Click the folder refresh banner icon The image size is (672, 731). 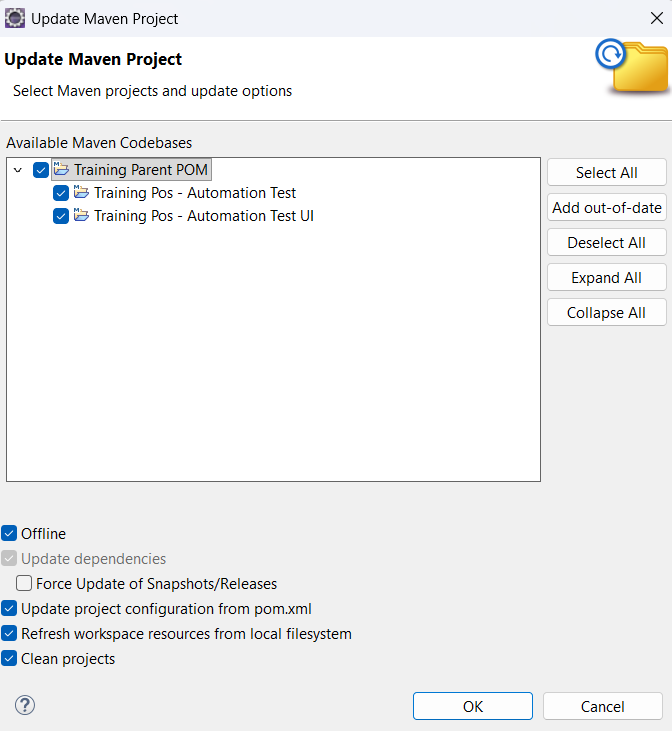pyautogui.click(x=632, y=66)
